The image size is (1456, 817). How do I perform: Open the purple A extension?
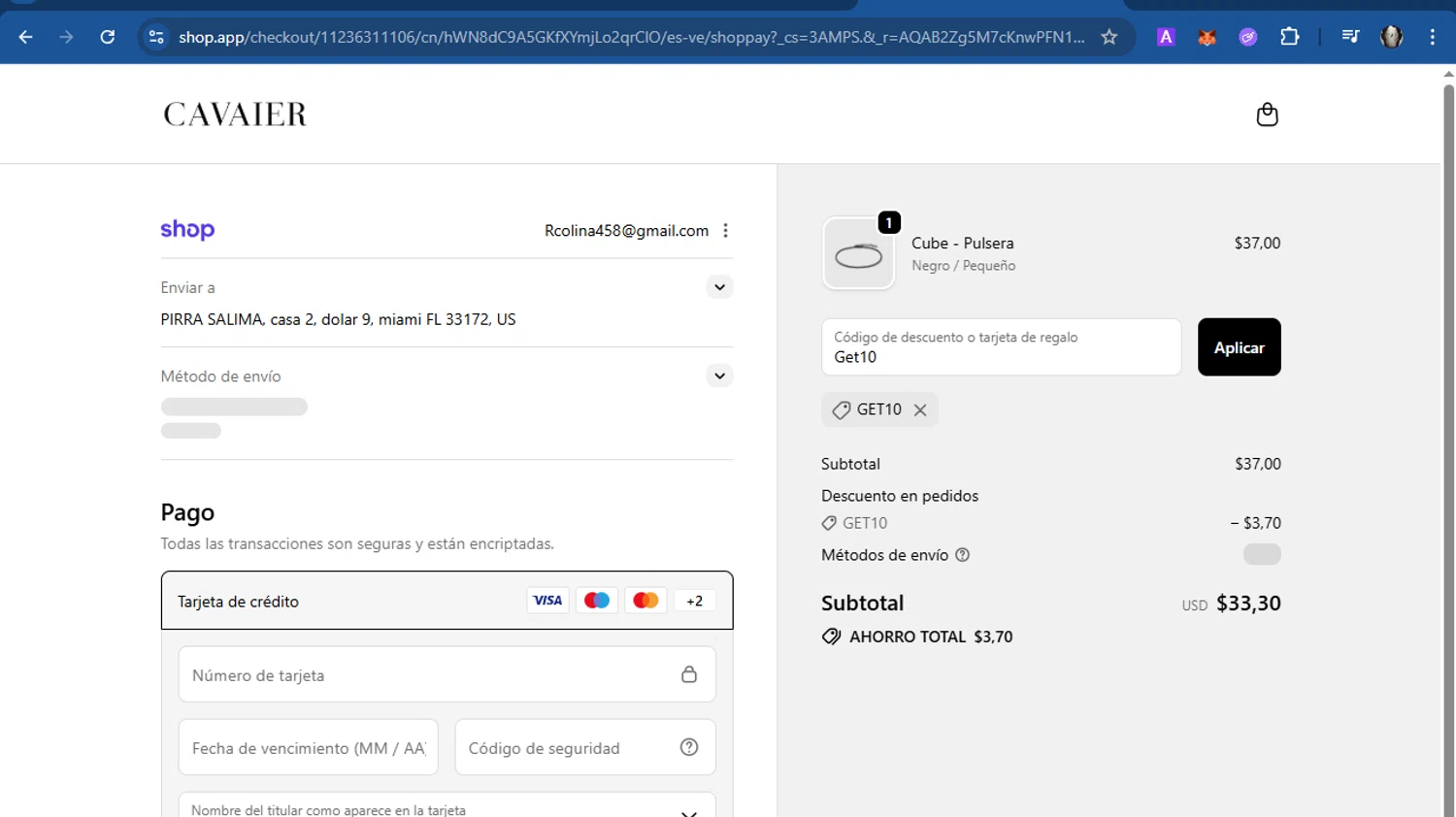pyautogui.click(x=1166, y=37)
